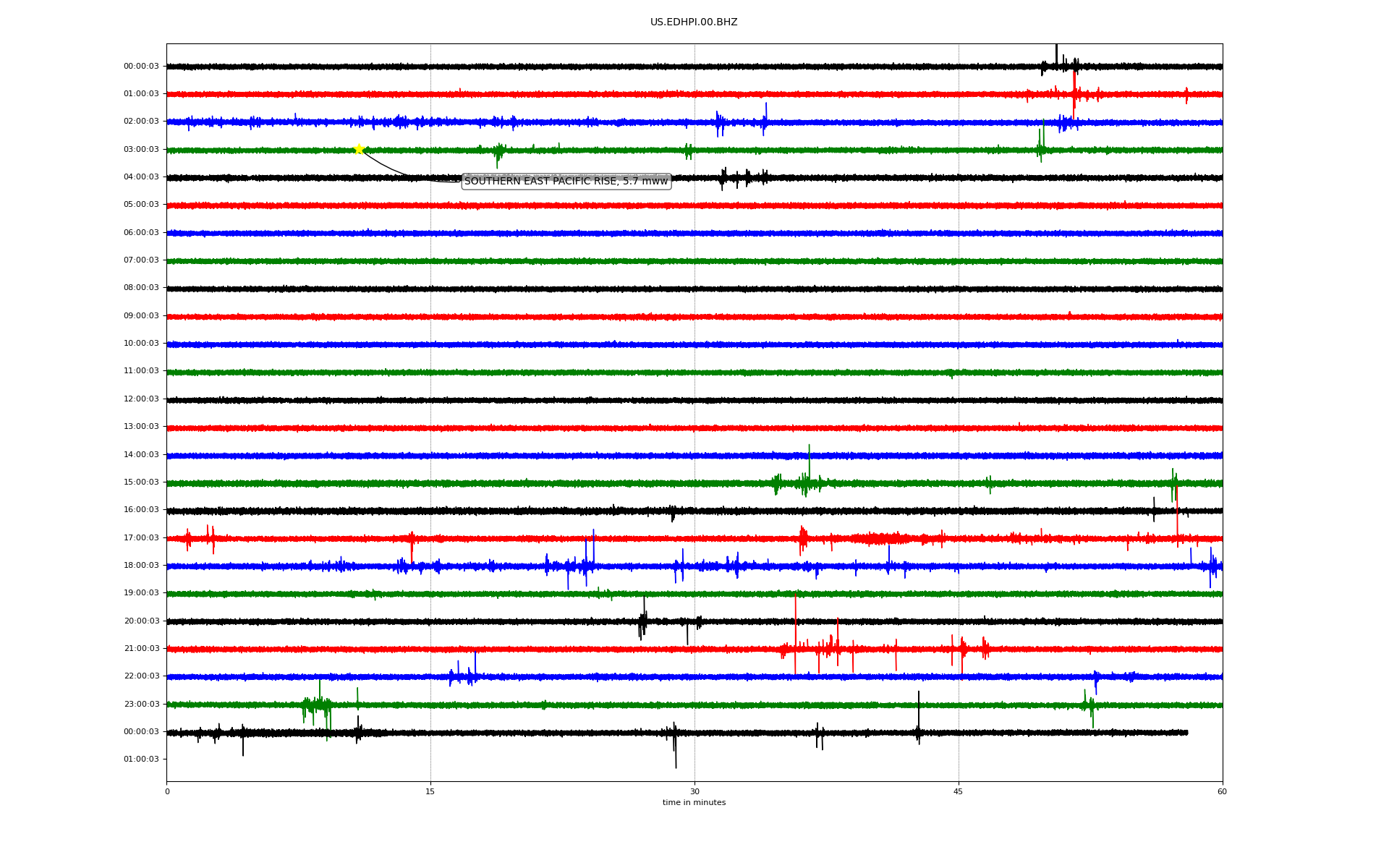Click the 17:00:03 time label

pyautogui.click(x=141, y=538)
